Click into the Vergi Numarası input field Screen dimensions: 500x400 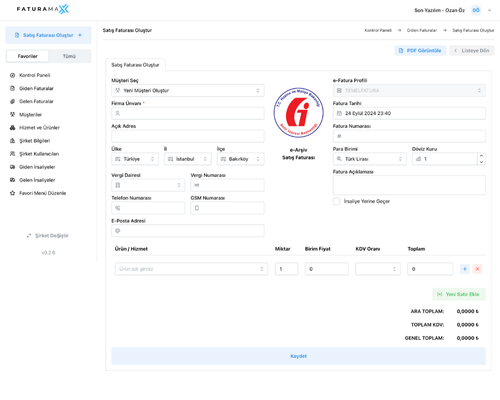coord(227,185)
